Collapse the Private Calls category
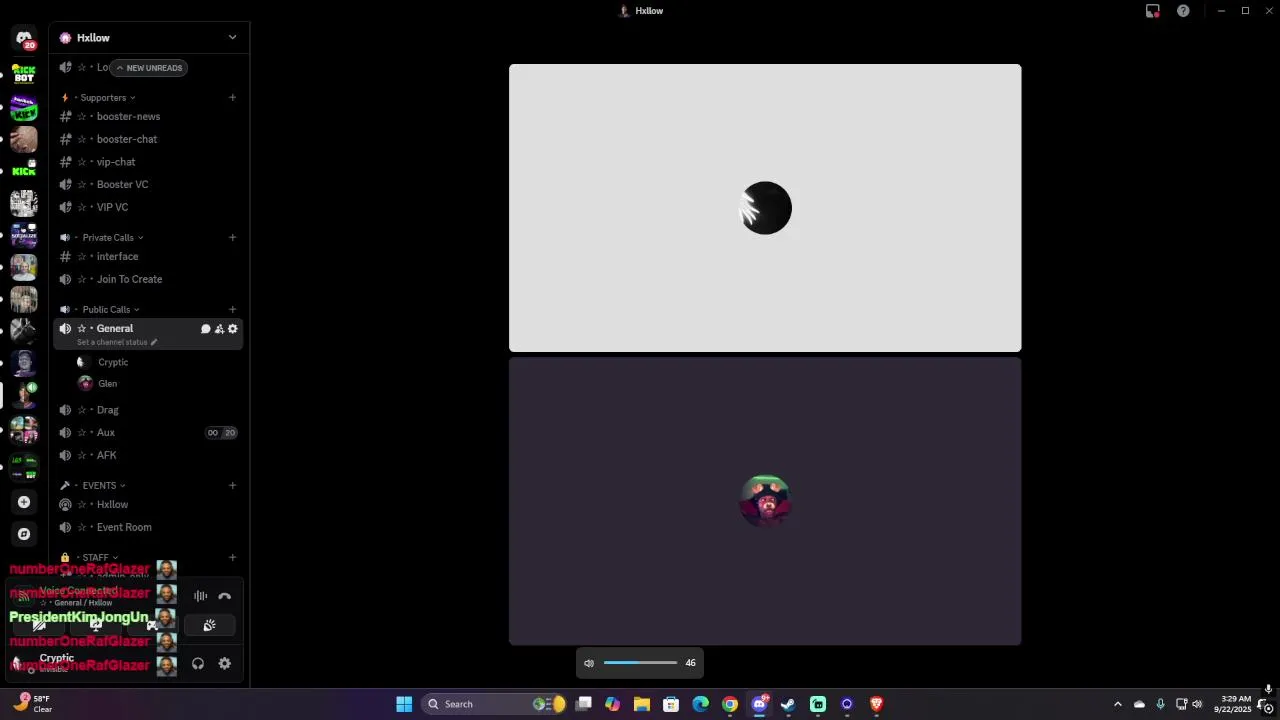The width and height of the screenshot is (1280, 720). (x=108, y=238)
